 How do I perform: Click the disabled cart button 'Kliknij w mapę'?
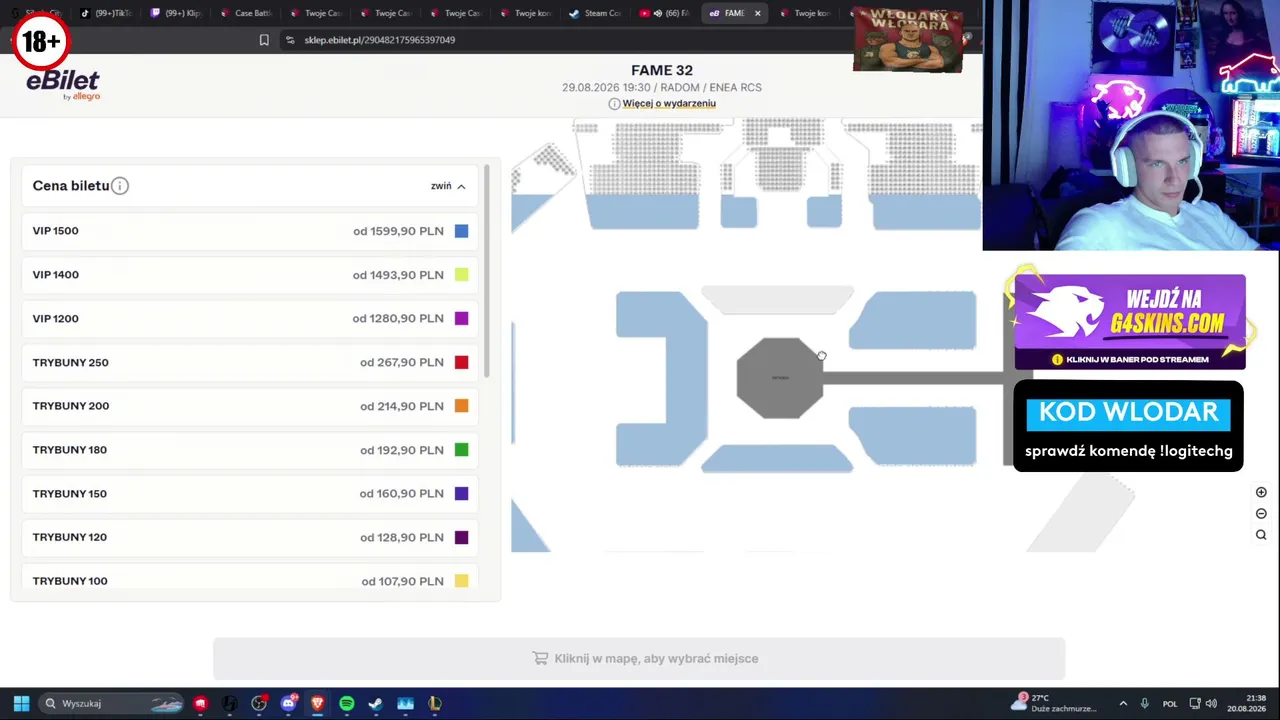pos(639,659)
